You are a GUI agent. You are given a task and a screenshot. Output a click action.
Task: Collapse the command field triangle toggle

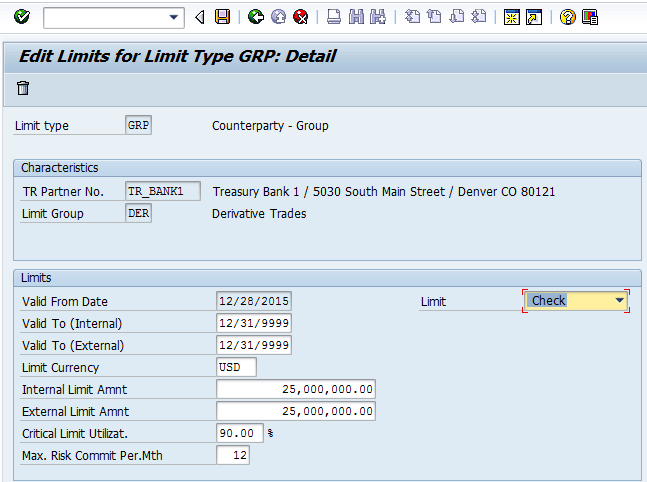[200, 17]
